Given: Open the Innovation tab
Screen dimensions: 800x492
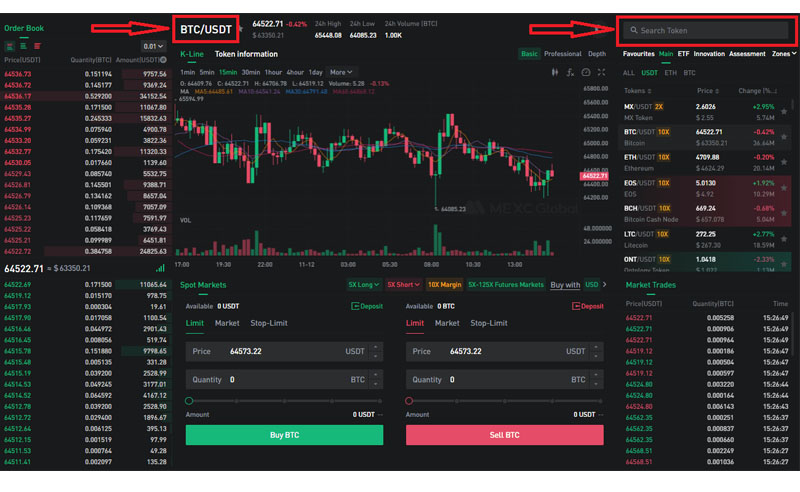Looking at the screenshot, I should coord(709,54).
